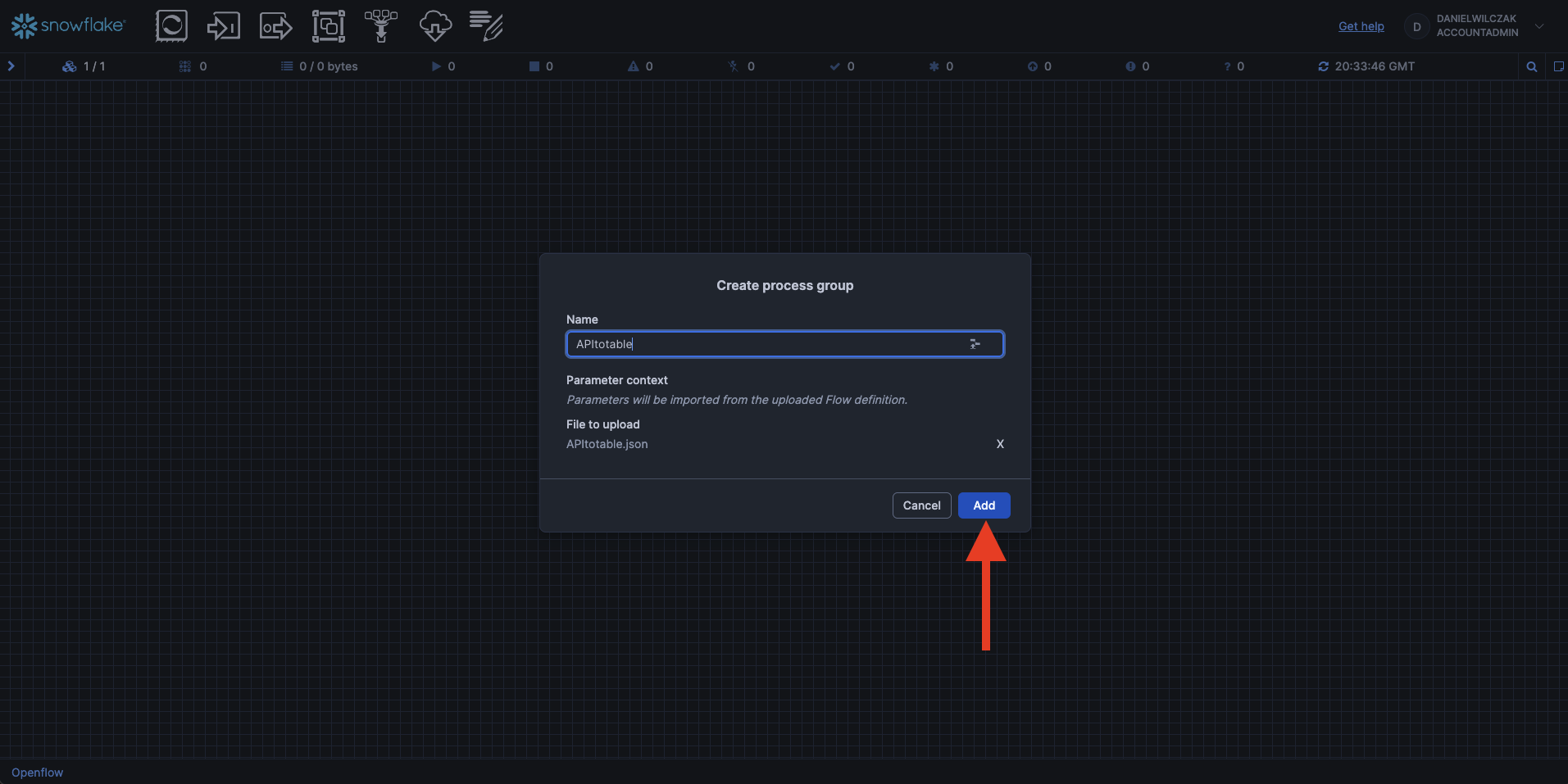The width and height of the screenshot is (1568, 784).
Task: Select the Process Group toolbar icon
Action: point(329,26)
